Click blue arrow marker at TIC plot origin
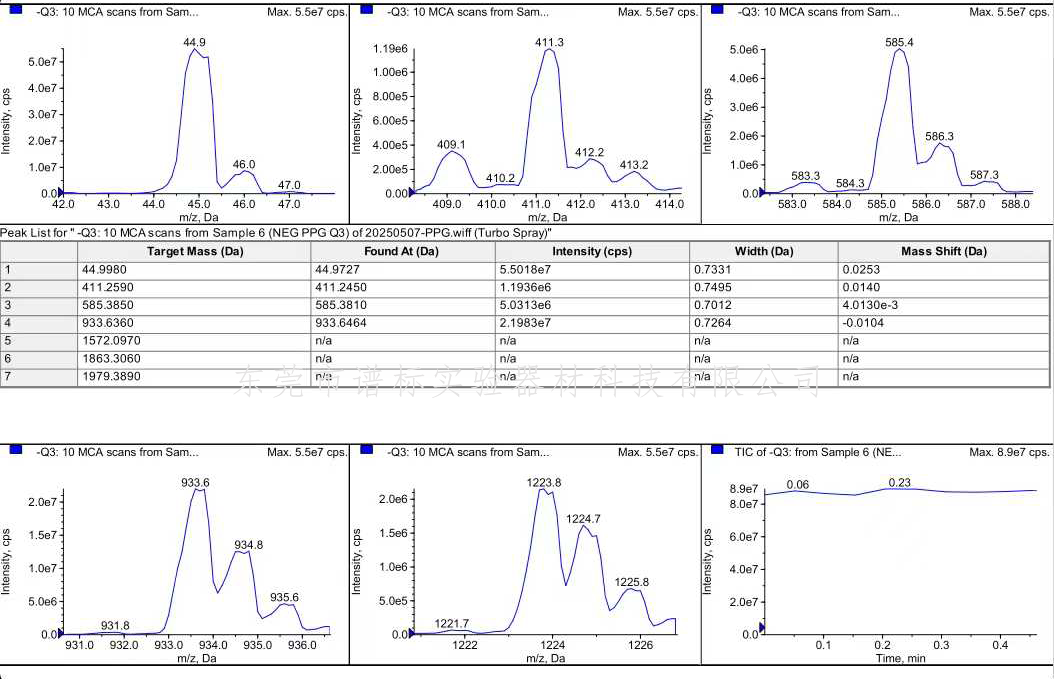1054x679 pixels. coord(762,628)
